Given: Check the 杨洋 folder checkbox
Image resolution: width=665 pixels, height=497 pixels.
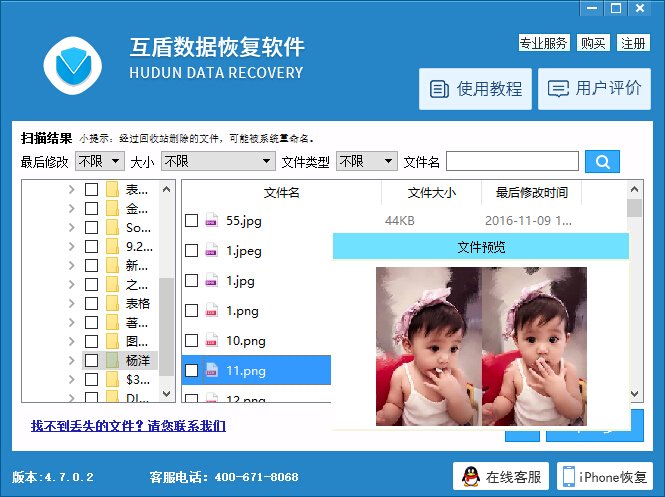Looking at the screenshot, I should coord(91,360).
